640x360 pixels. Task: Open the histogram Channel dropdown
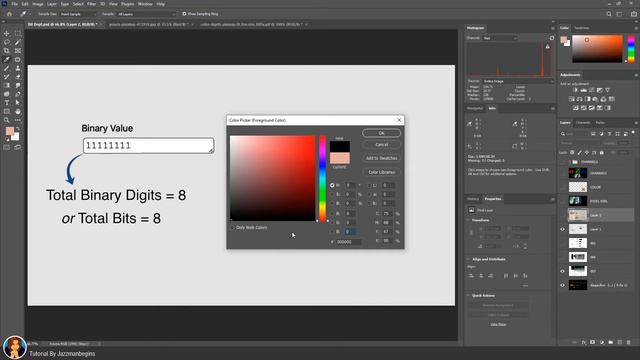coord(500,38)
